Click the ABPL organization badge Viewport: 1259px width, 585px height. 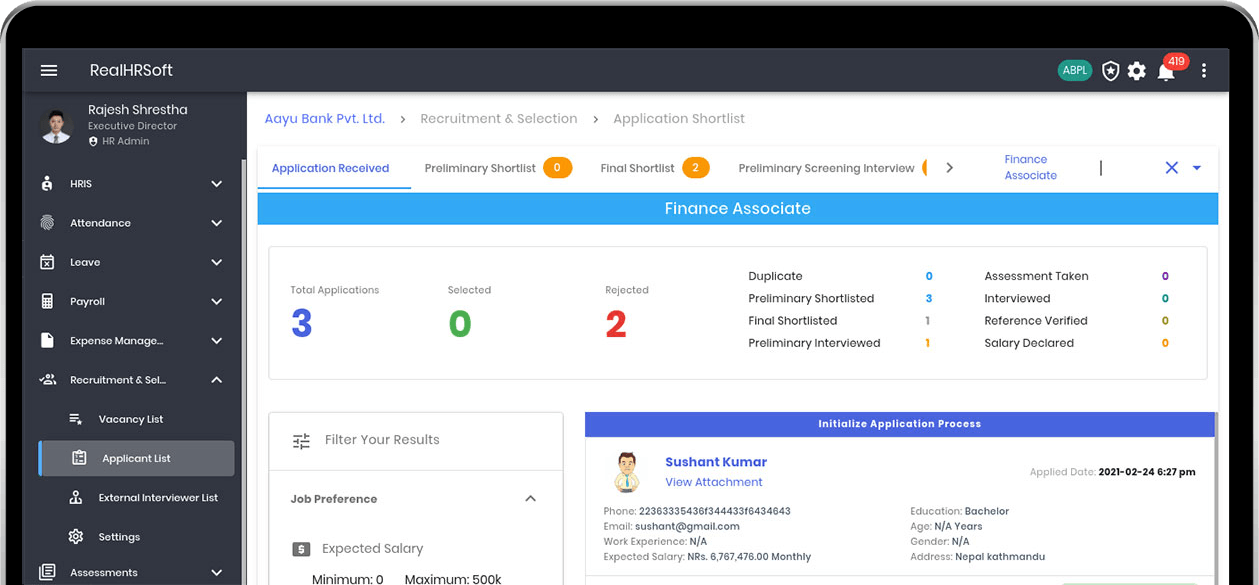[x=1075, y=71]
